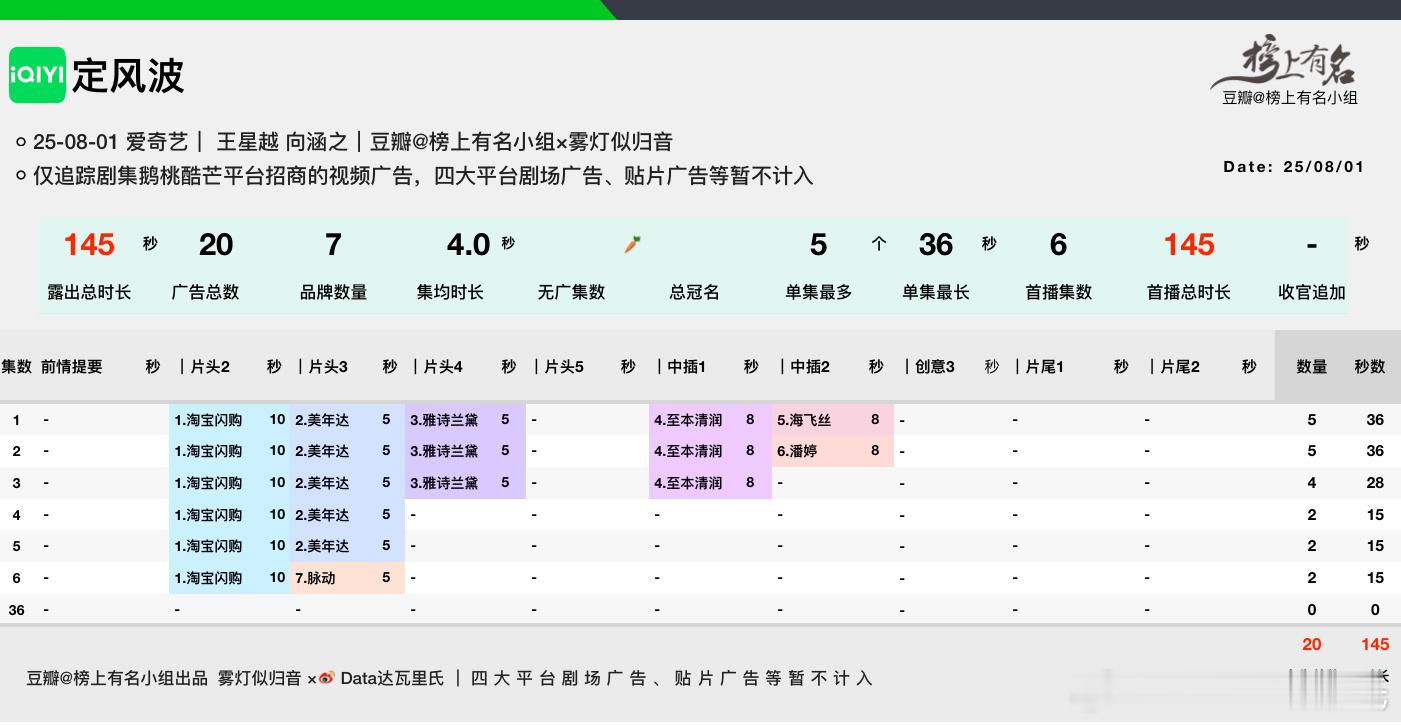Screen dimensions: 1401x726
Task: Click the episode number 36 cell
Action: 17,610
